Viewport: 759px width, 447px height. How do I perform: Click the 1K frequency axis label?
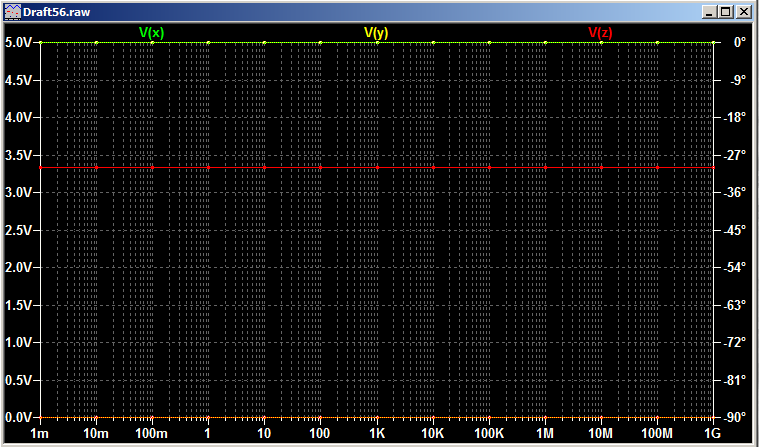click(377, 433)
